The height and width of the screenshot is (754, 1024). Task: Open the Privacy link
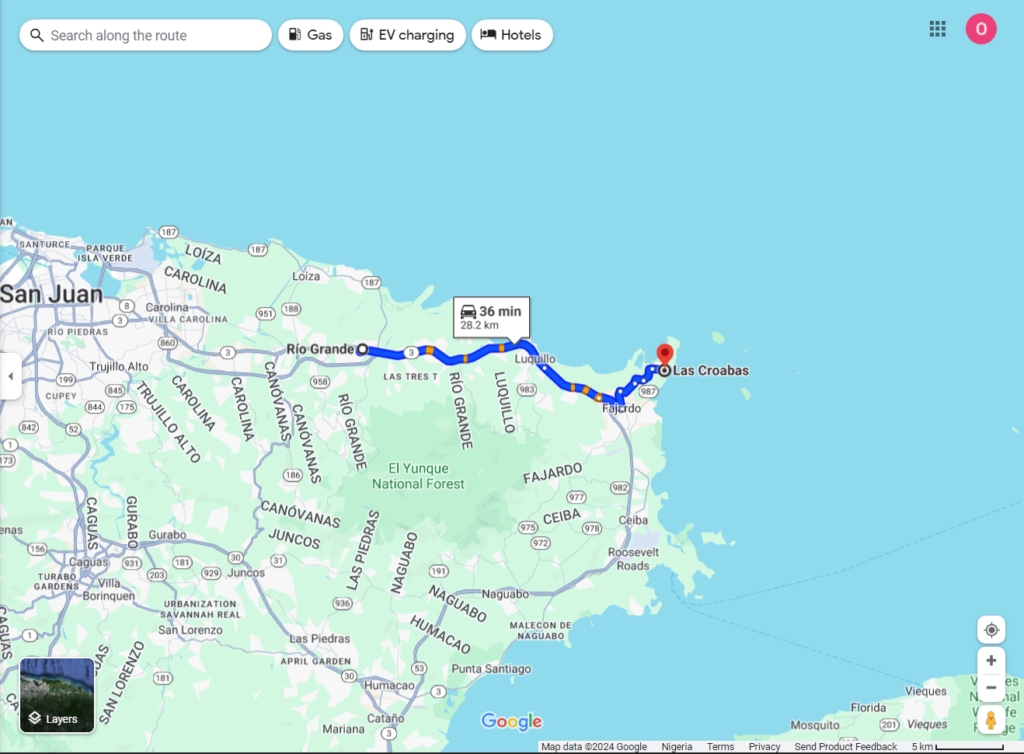point(764,747)
